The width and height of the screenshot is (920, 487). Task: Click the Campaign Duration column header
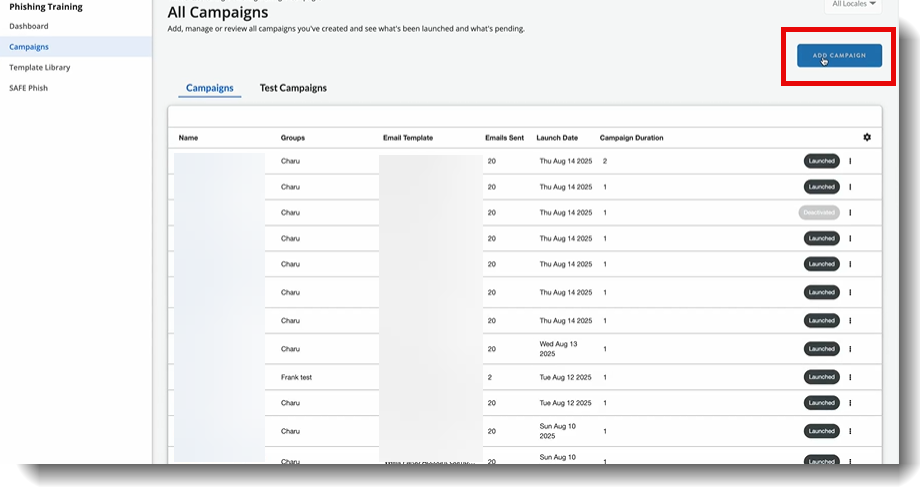(631, 138)
